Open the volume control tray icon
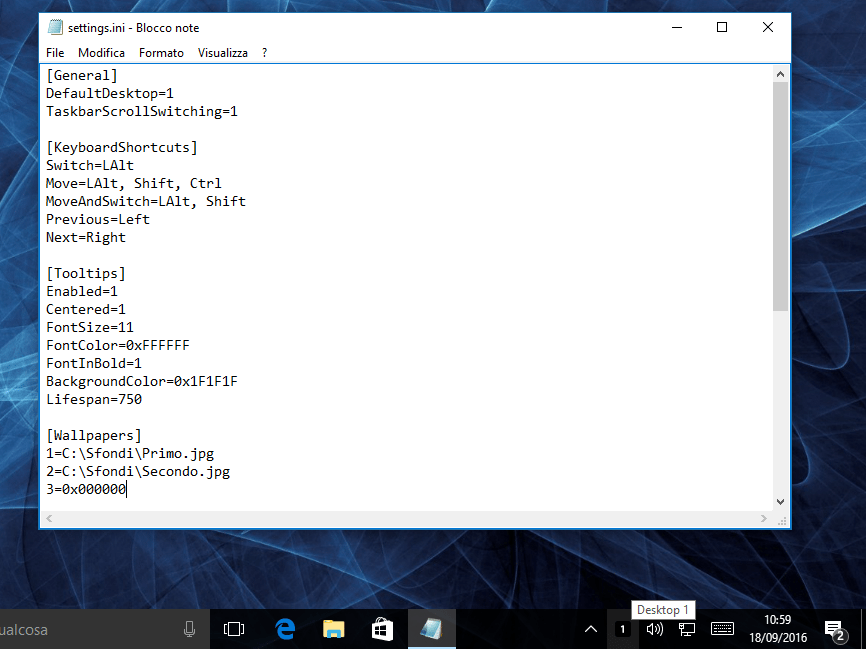 pos(654,629)
